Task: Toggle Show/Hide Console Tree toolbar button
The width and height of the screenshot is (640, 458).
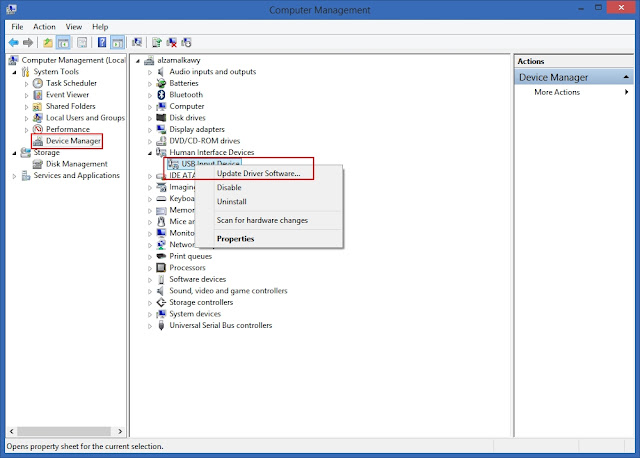Action: tap(63, 42)
